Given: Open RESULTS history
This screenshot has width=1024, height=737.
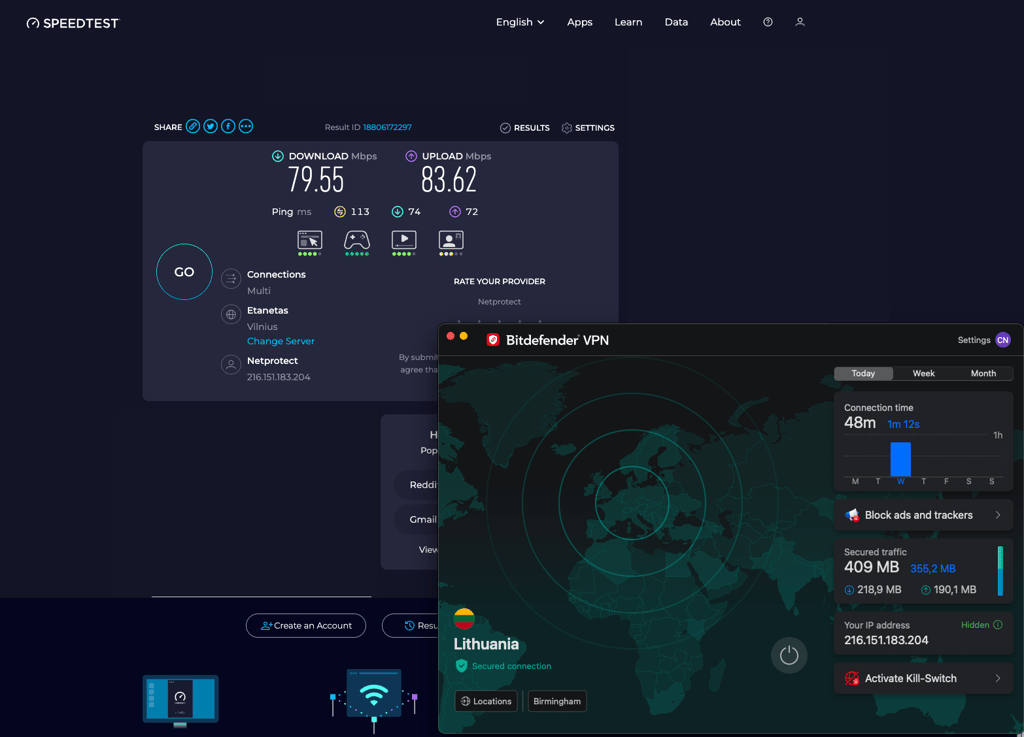Looking at the screenshot, I should click(525, 128).
